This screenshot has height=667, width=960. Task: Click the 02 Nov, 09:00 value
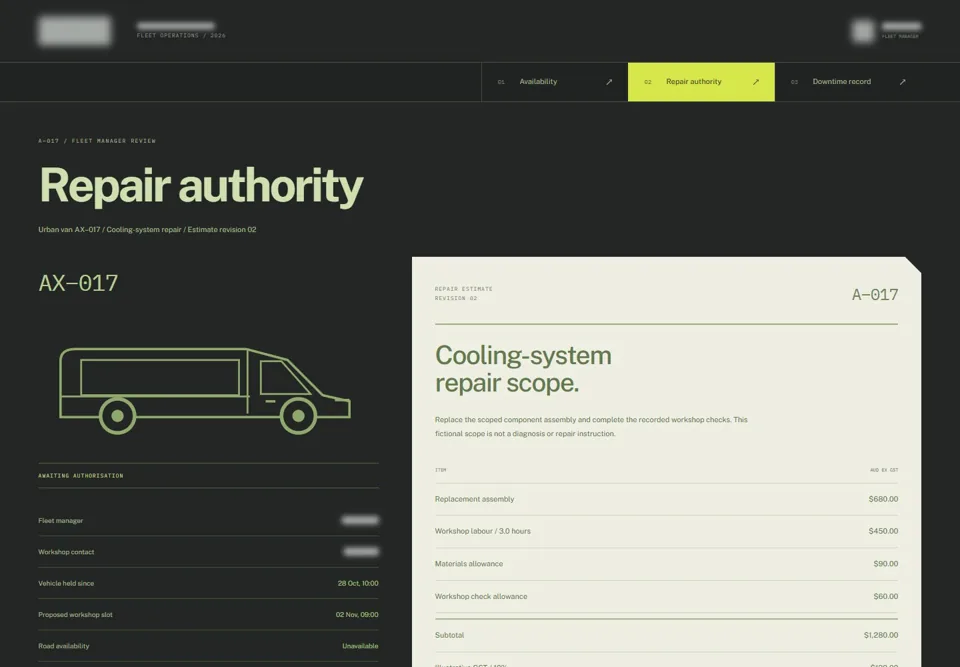click(357, 614)
